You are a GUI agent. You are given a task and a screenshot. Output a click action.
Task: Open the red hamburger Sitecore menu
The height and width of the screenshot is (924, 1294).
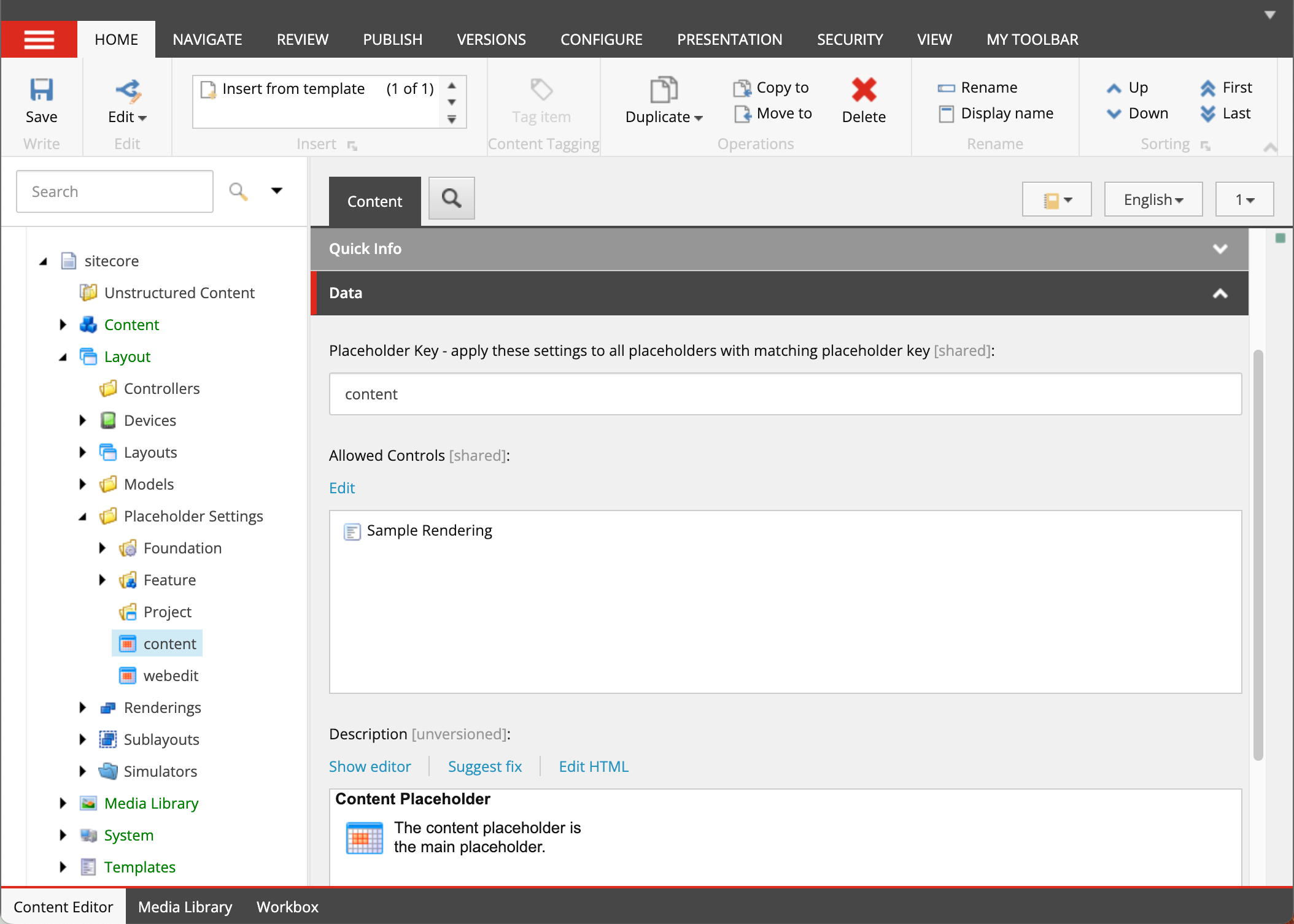pyautogui.click(x=39, y=39)
